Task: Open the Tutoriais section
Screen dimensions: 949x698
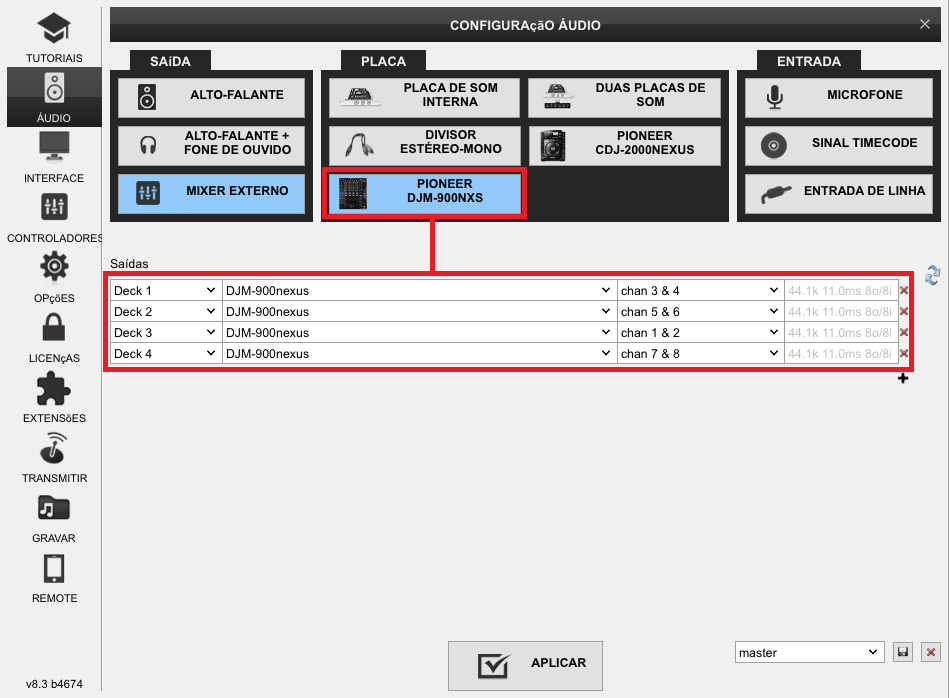Action: coord(54,37)
